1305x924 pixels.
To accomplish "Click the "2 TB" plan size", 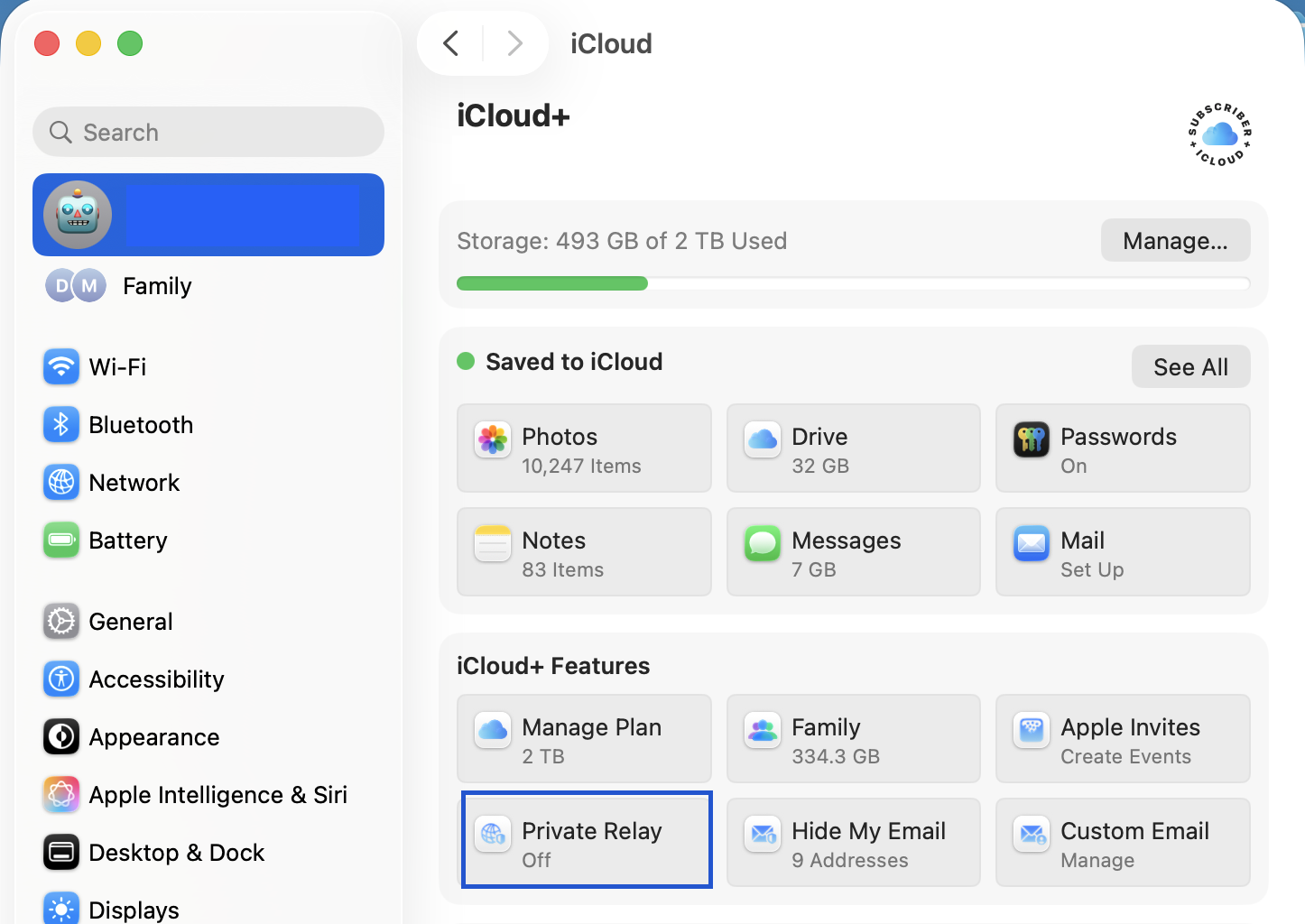I will coord(543,757).
